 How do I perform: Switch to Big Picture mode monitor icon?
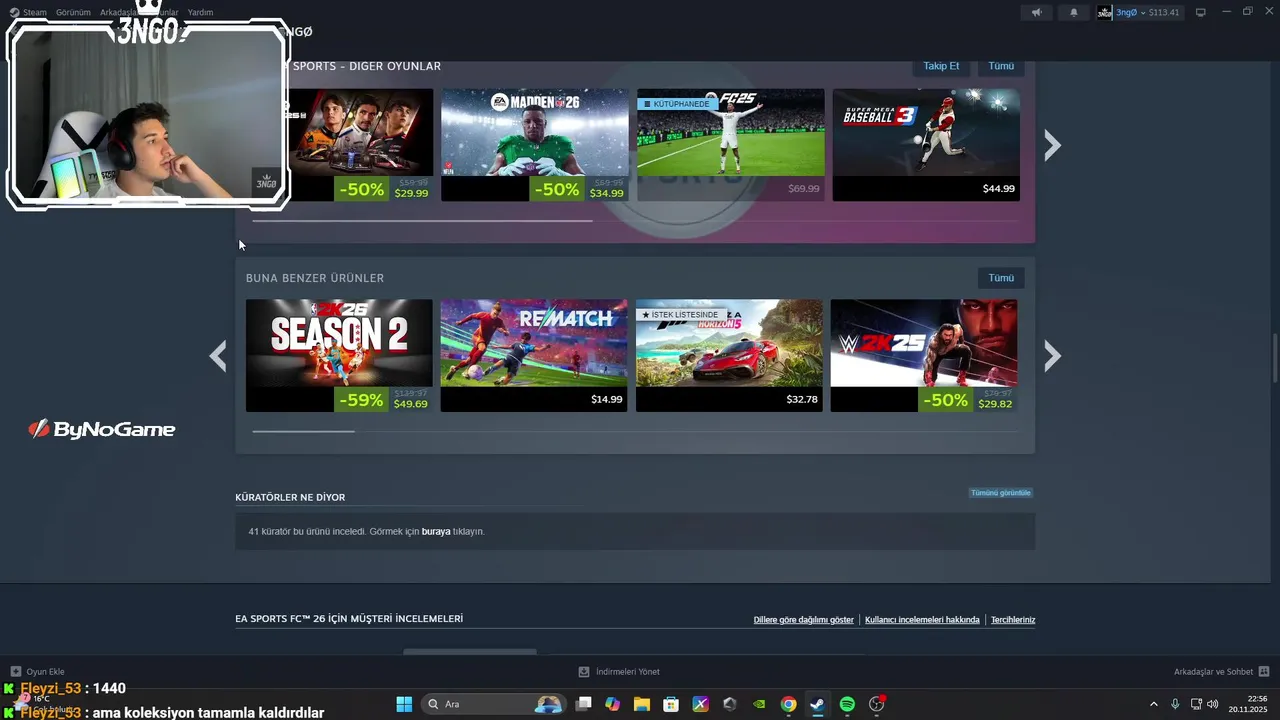click(1200, 12)
